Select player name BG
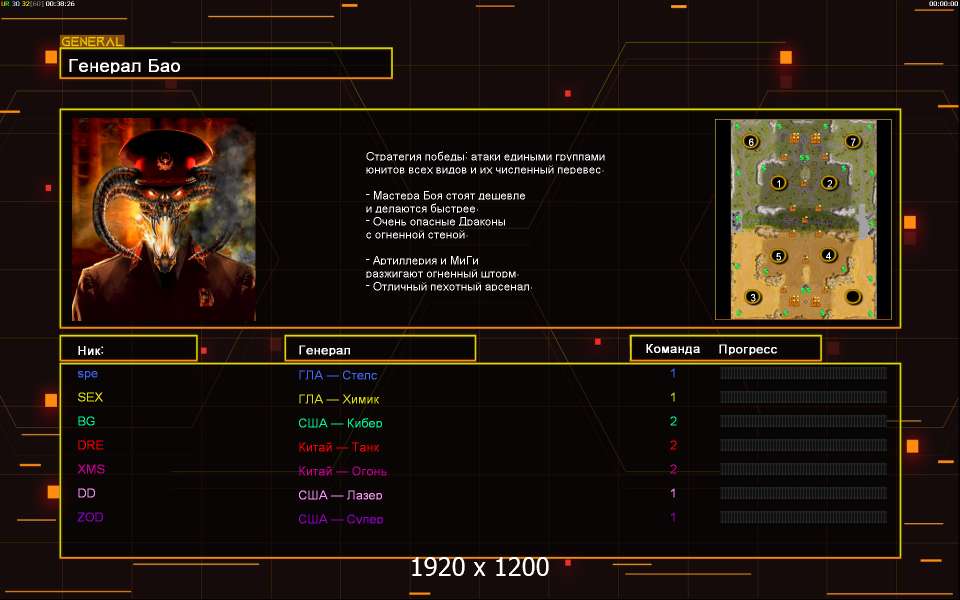The width and height of the screenshot is (960, 600). 86,421
